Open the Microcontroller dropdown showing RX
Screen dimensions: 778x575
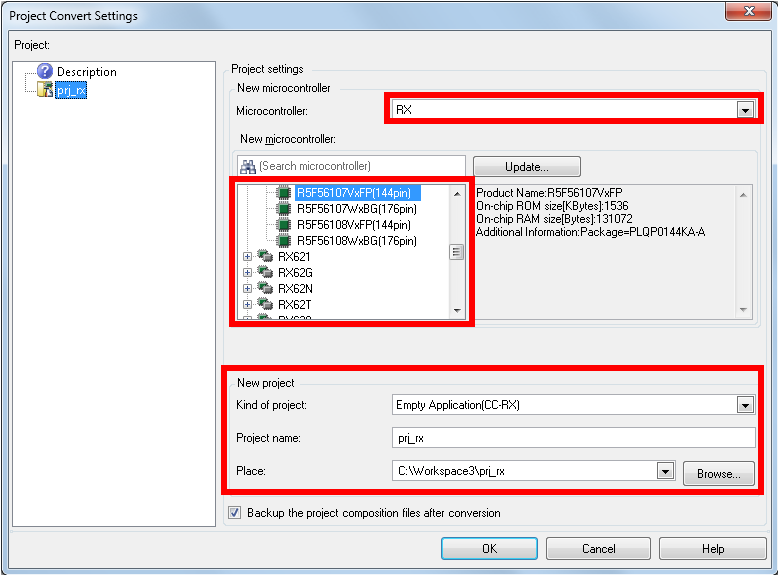pos(744,110)
